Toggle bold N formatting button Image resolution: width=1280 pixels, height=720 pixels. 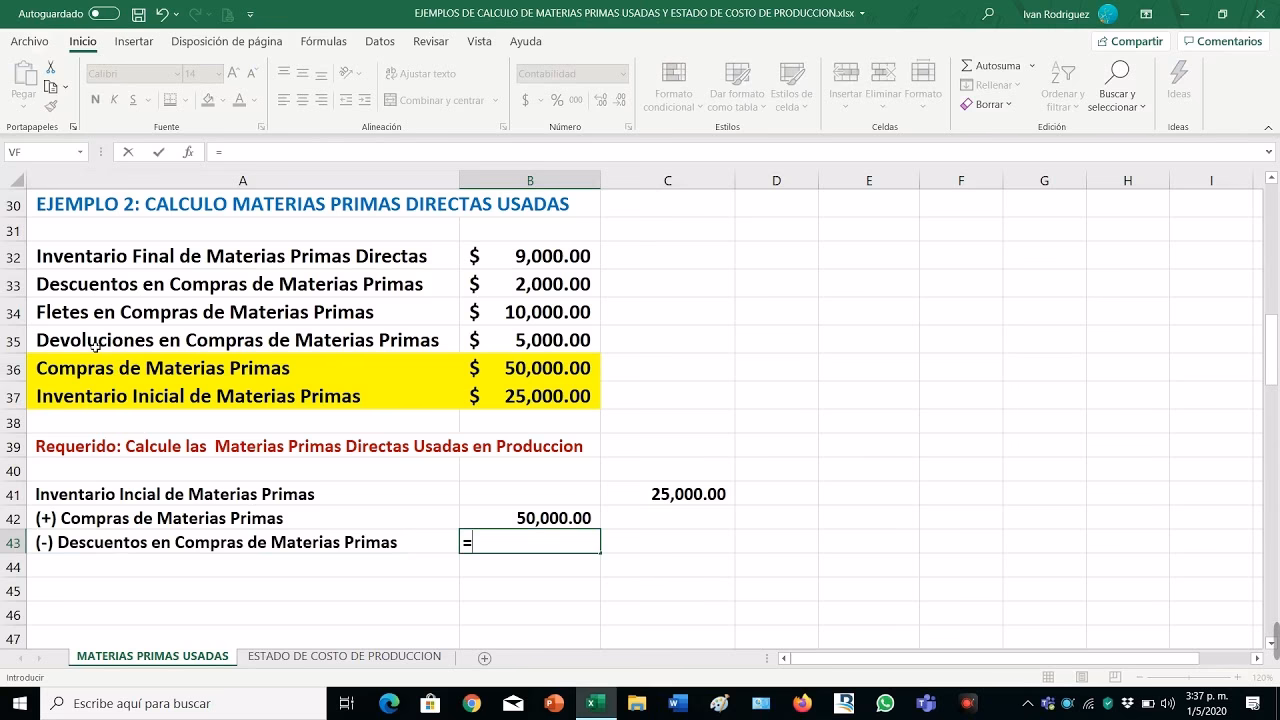coord(95,100)
